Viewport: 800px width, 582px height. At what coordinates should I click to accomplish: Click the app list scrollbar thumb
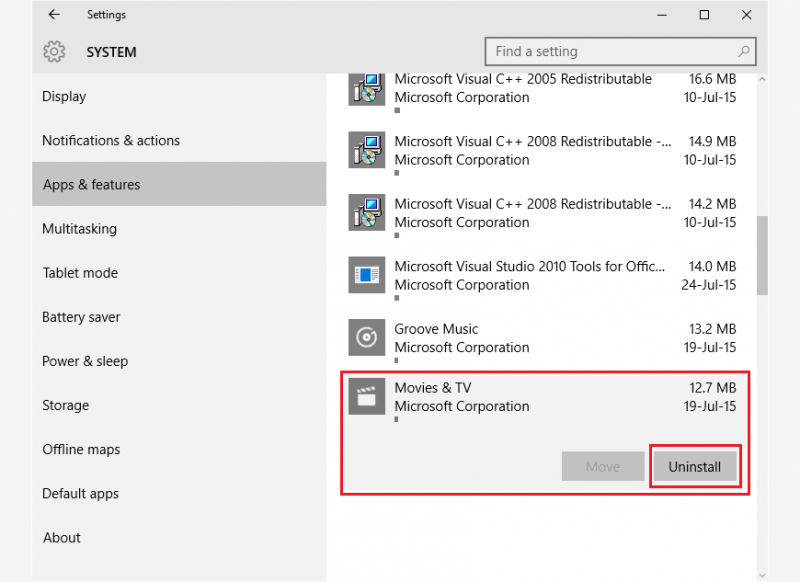click(x=762, y=255)
